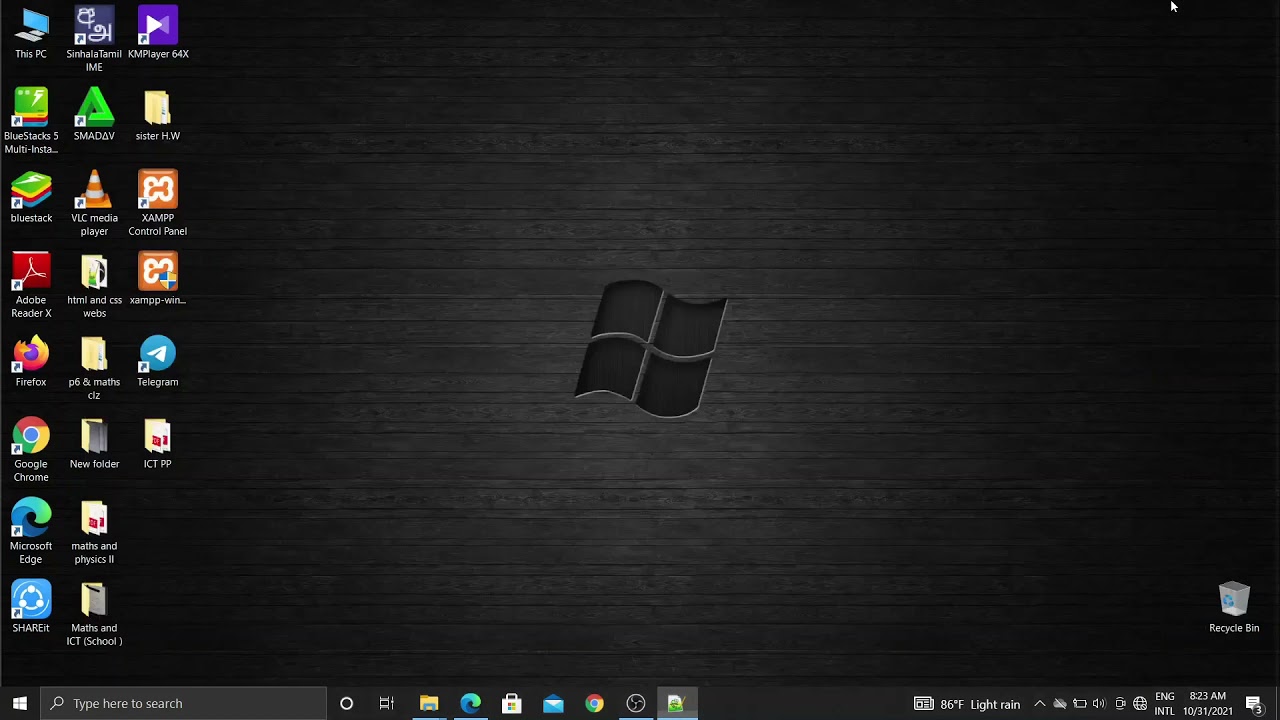Switch the ENG INTL input language
The height and width of the screenshot is (720, 1280).
(1165, 704)
